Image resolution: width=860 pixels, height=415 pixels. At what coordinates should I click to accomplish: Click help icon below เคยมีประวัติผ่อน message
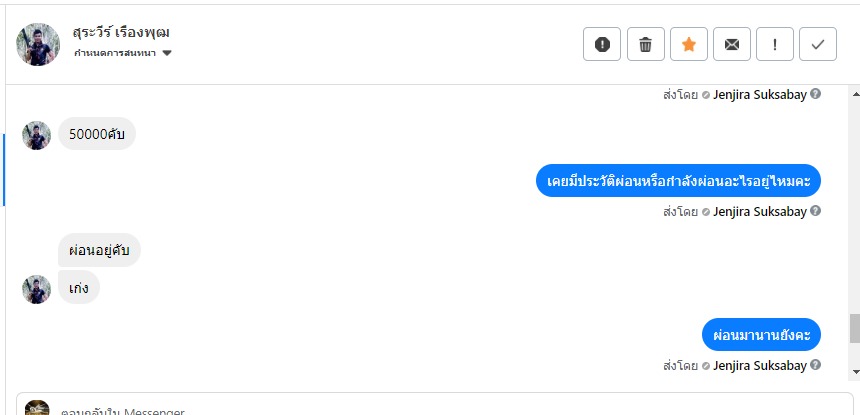[816, 211]
